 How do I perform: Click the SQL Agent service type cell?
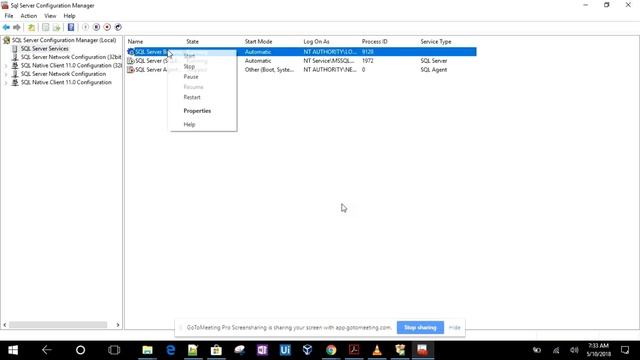tap(433, 70)
